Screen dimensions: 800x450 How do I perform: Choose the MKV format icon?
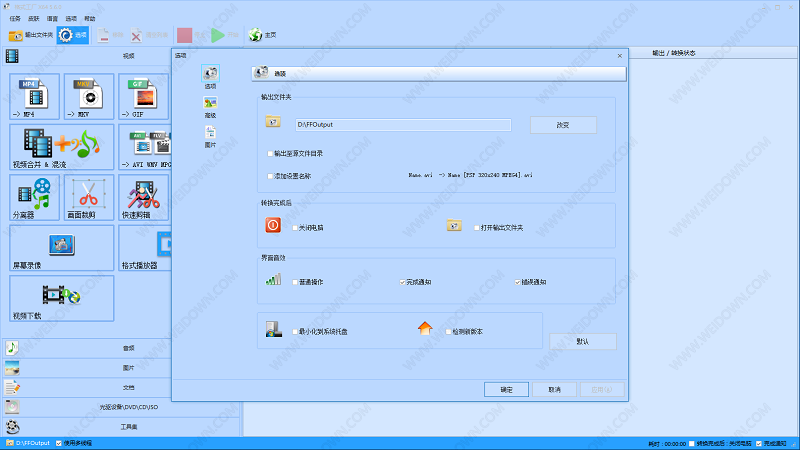(x=89, y=97)
